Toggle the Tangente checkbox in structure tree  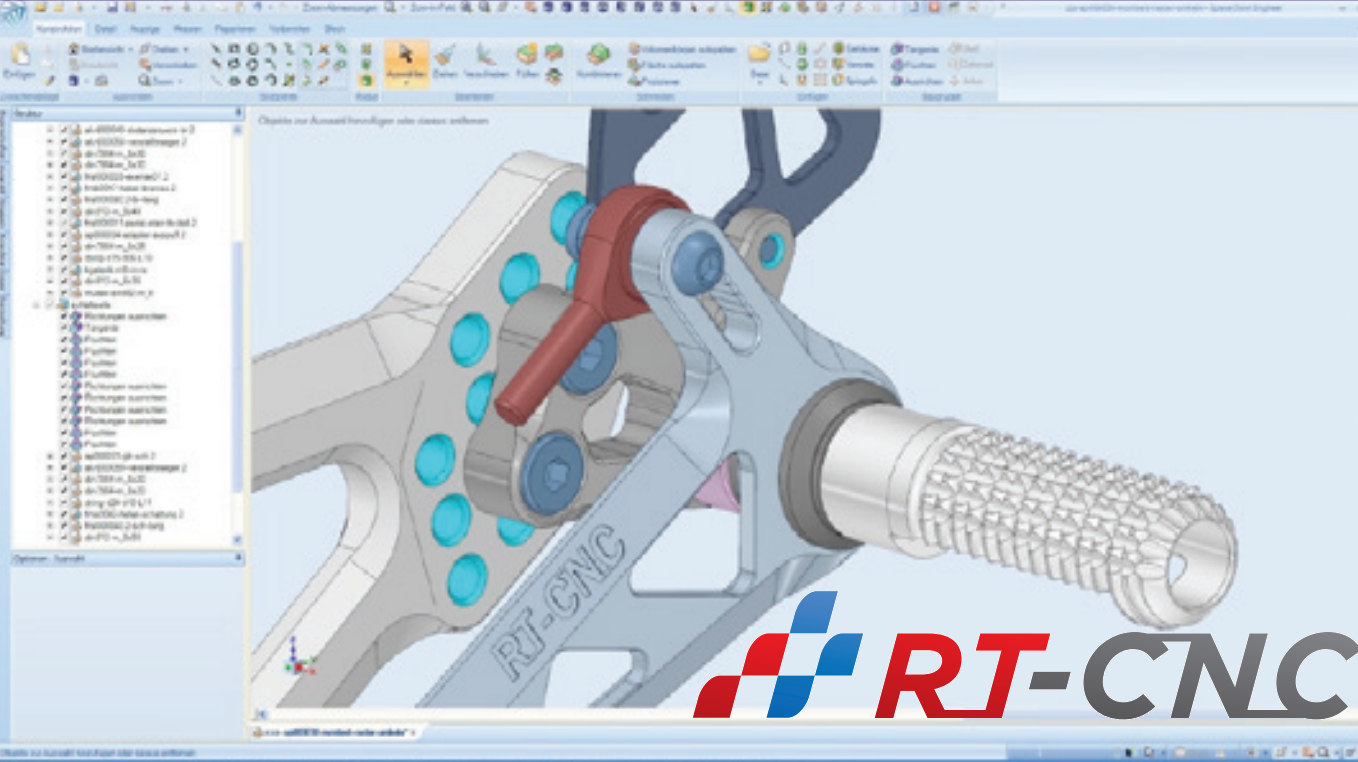64,327
